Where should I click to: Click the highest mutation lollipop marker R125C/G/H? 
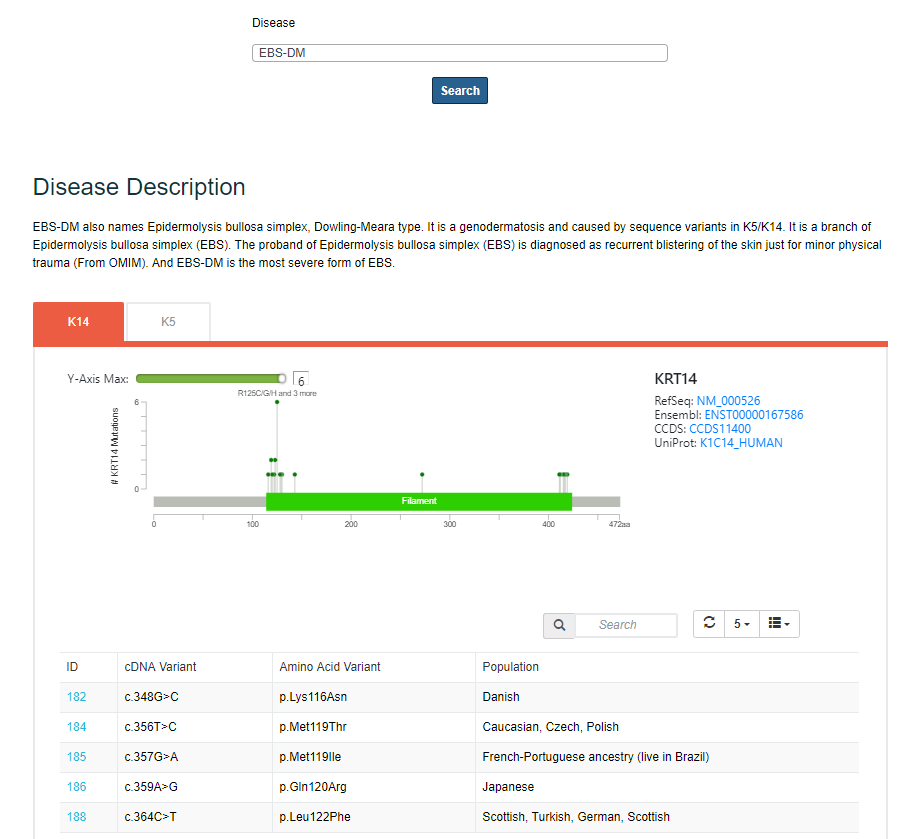277,402
